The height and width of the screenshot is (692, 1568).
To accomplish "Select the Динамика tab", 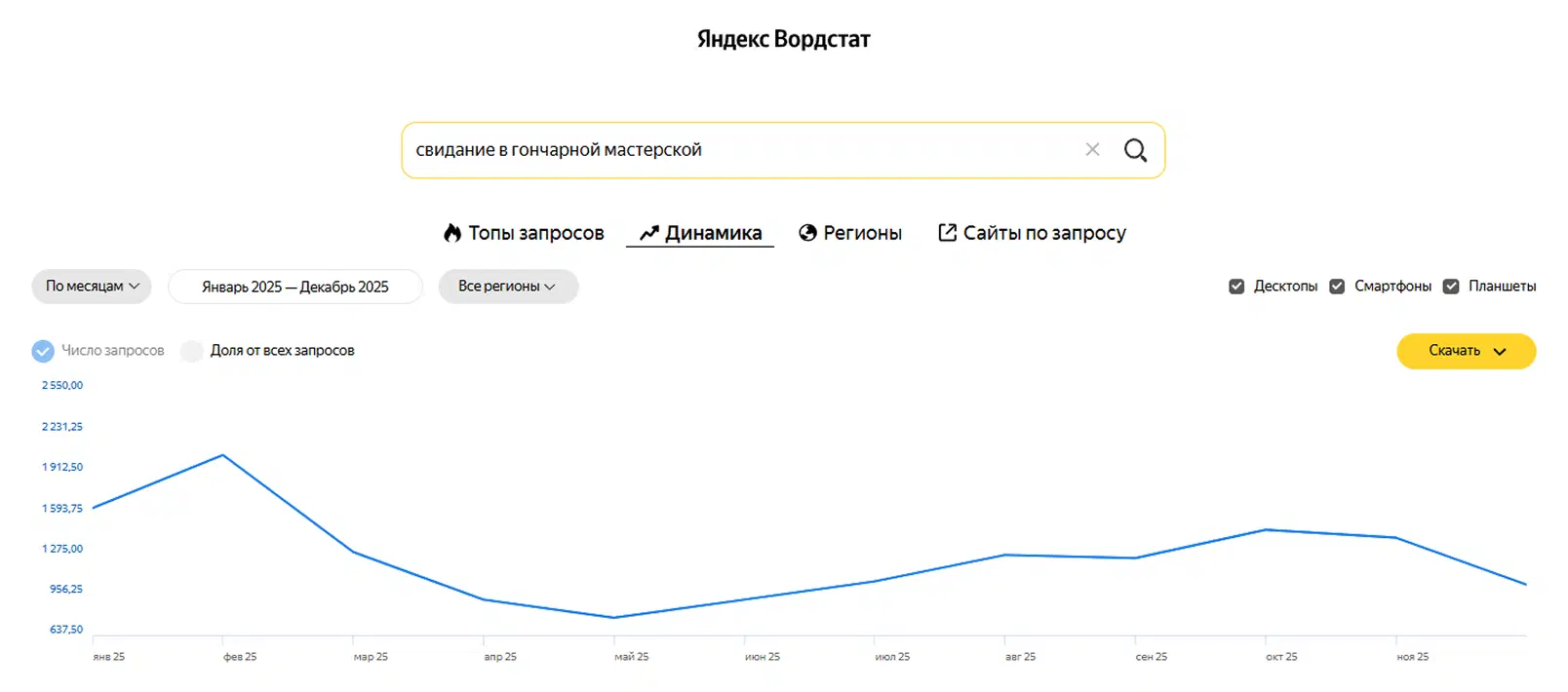I will pos(700,233).
